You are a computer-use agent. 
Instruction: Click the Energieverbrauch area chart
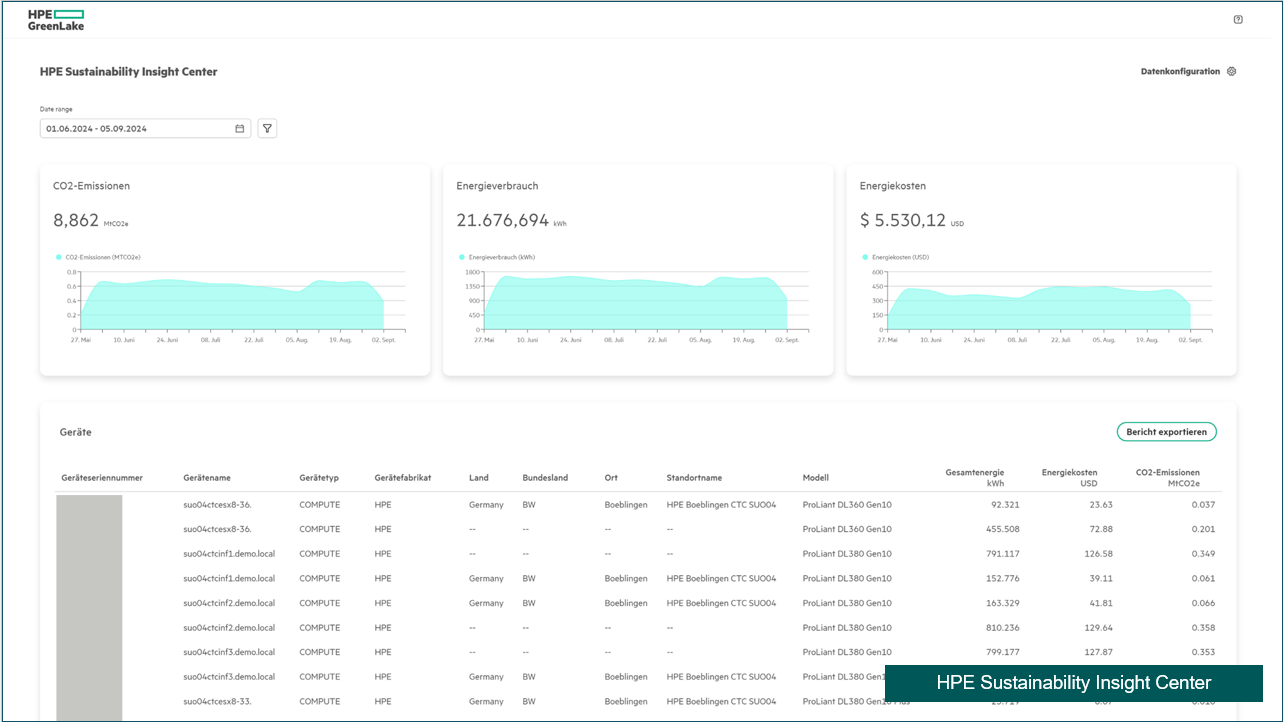tap(636, 304)
